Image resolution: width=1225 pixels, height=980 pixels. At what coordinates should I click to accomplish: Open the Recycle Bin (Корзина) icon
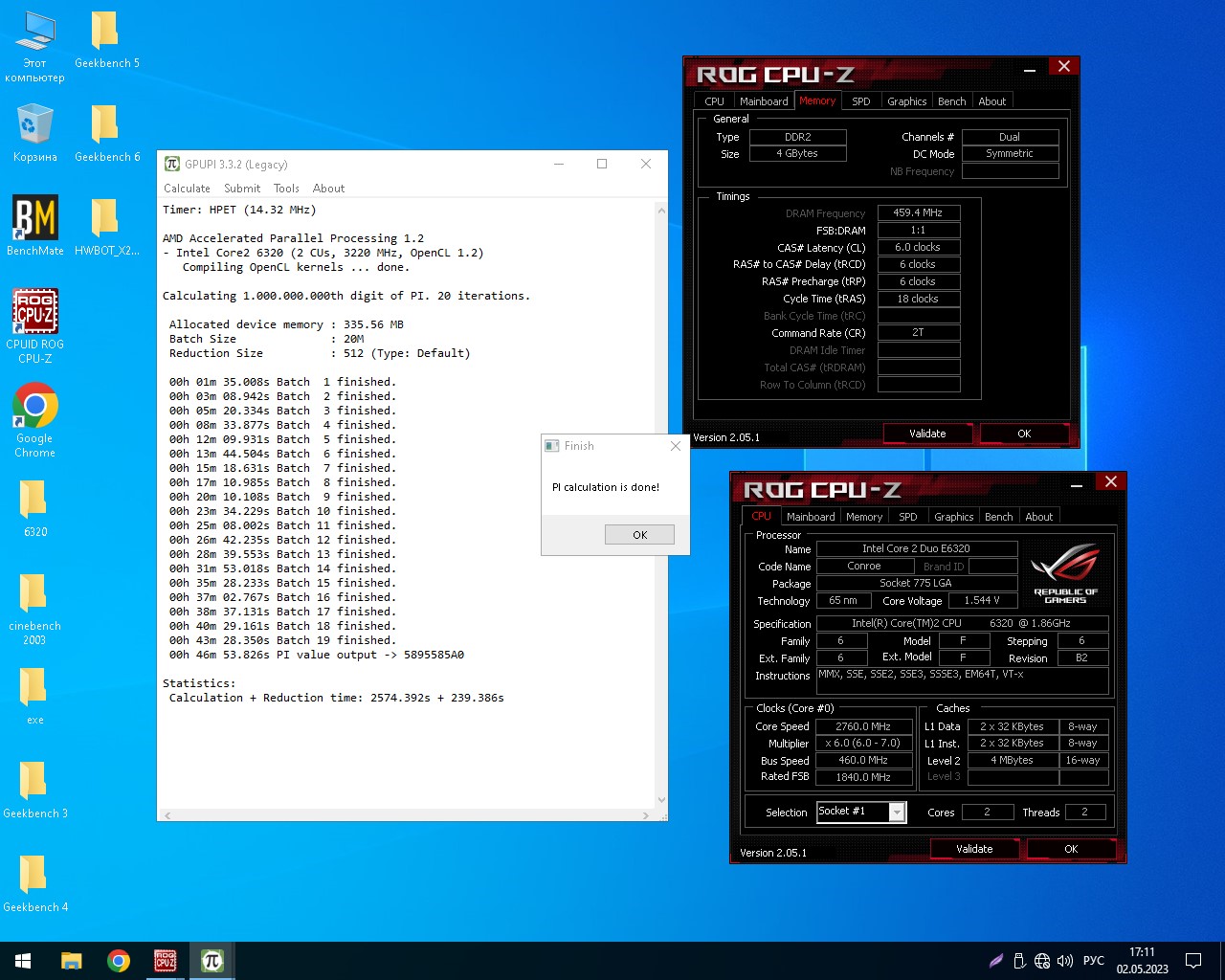pos(34,133)
